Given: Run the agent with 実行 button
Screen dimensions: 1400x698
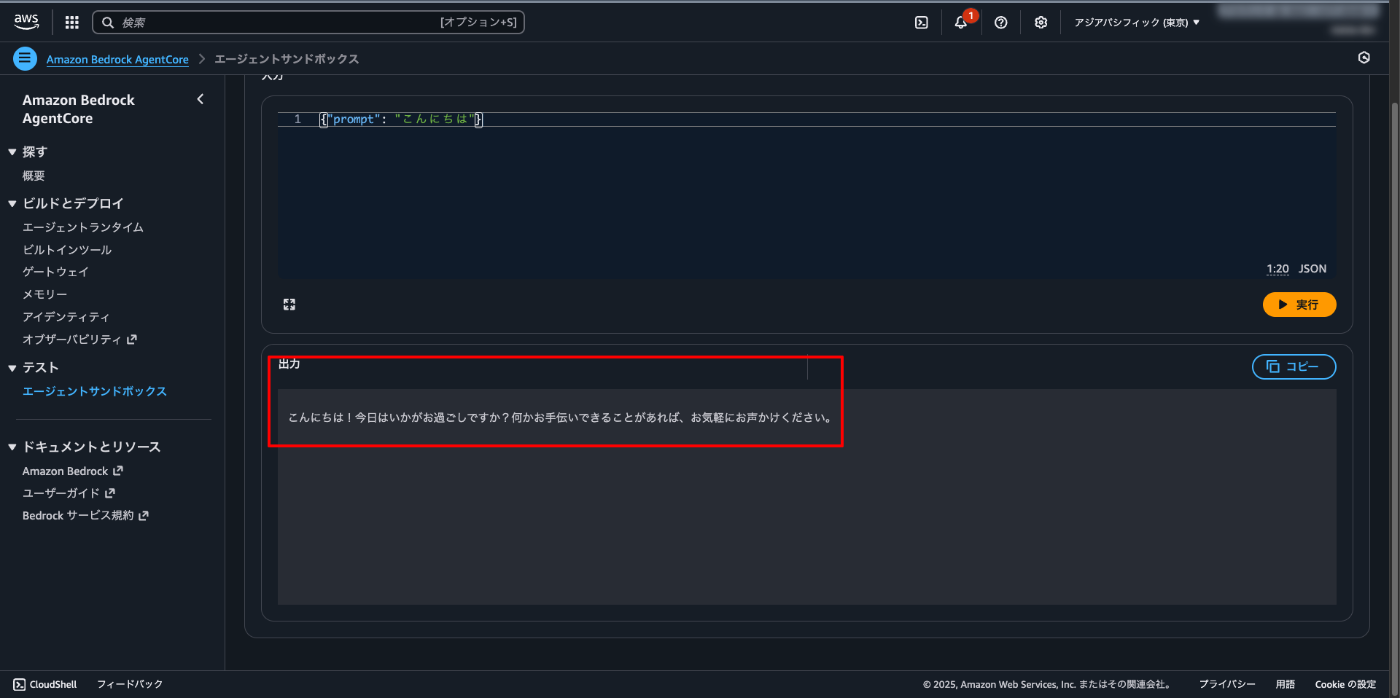Looking at the screenshot, I should click(x=1299, y=304).
